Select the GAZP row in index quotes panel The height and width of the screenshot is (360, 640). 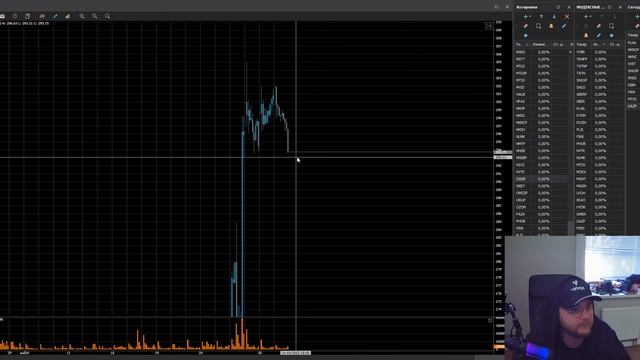pyautogui.click(x=600, y=221)
